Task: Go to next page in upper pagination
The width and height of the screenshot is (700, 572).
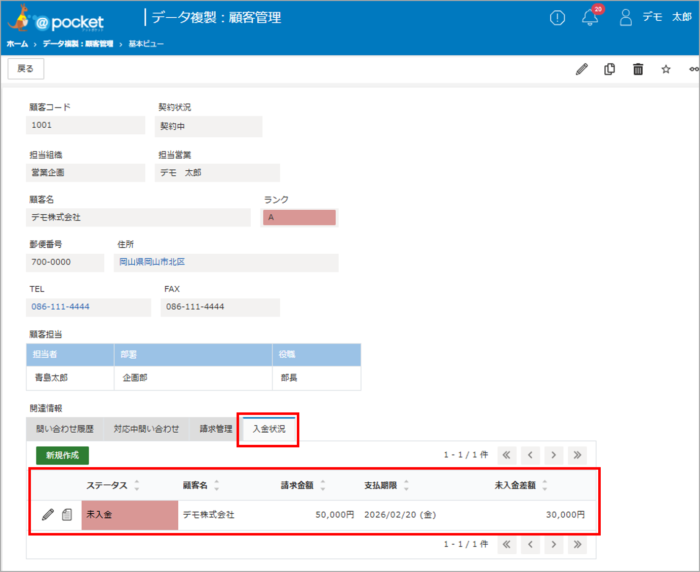Action: click(554, 455)
